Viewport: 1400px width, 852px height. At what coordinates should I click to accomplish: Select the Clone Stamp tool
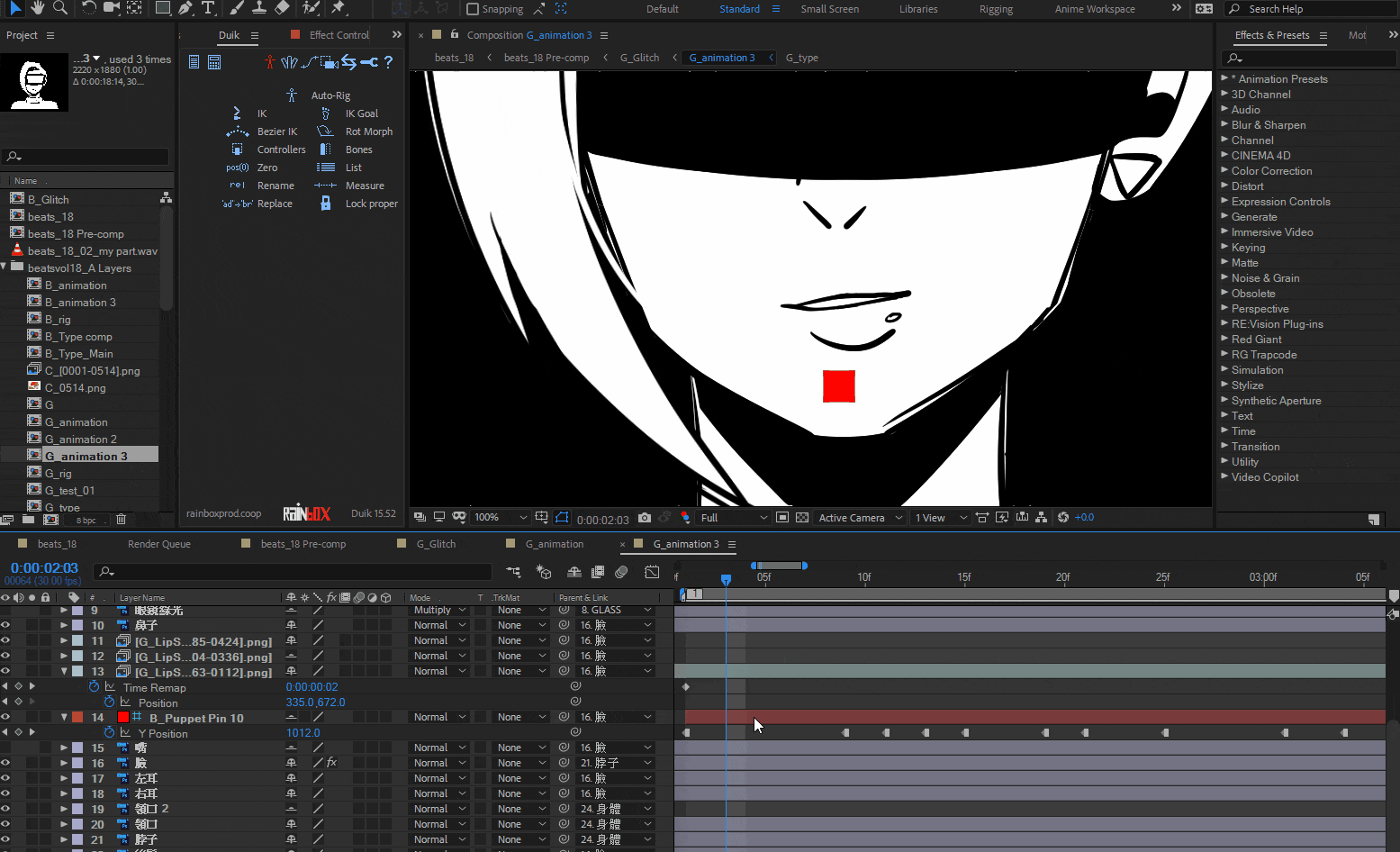coord(259,8)
